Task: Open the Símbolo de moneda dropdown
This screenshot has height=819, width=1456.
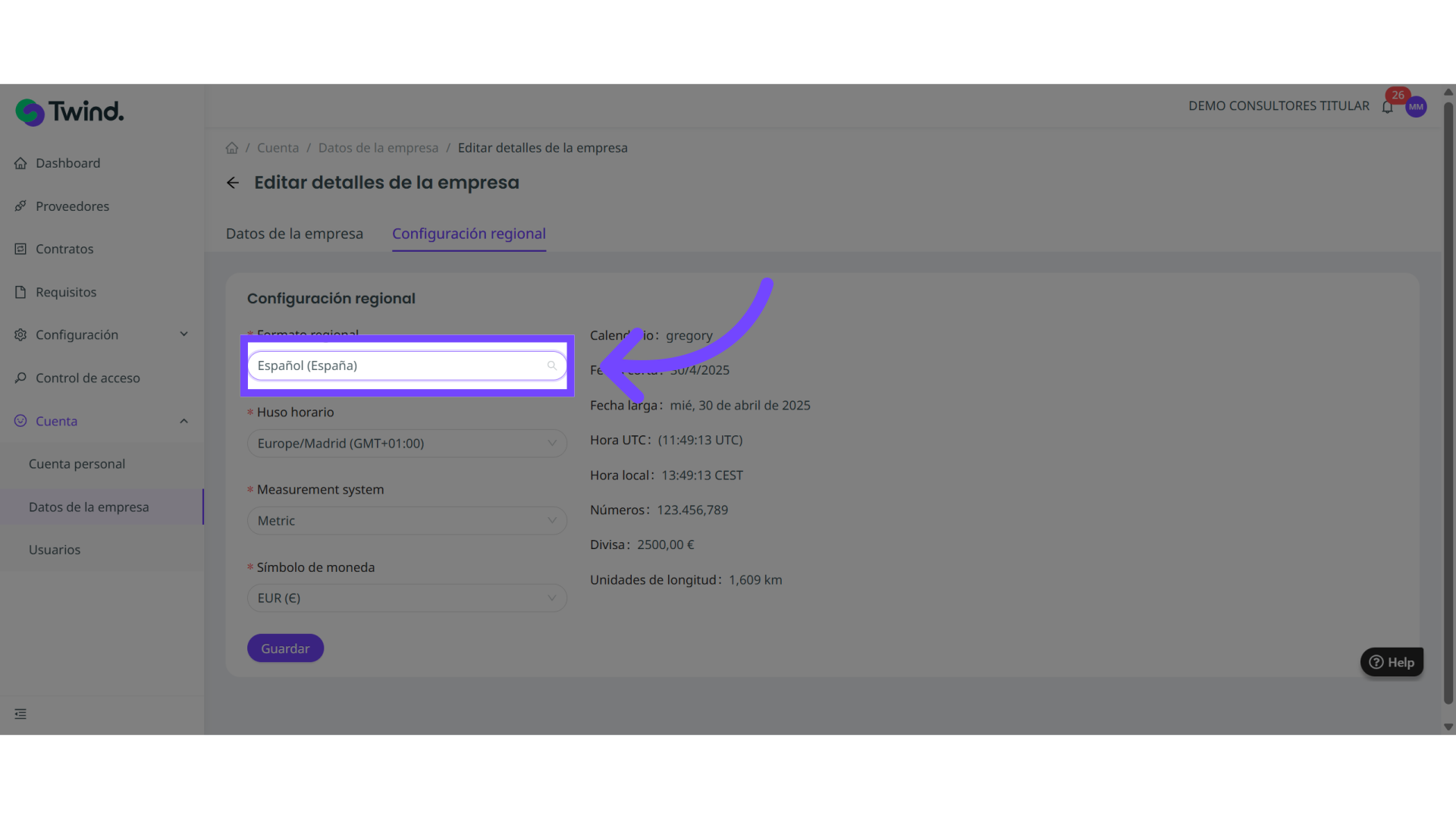Action: [x=407, y=598]
